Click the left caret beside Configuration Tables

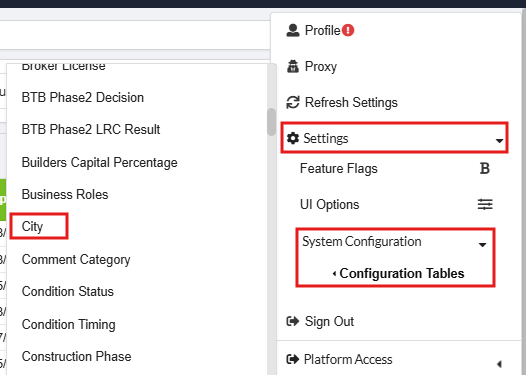point(334,274)
